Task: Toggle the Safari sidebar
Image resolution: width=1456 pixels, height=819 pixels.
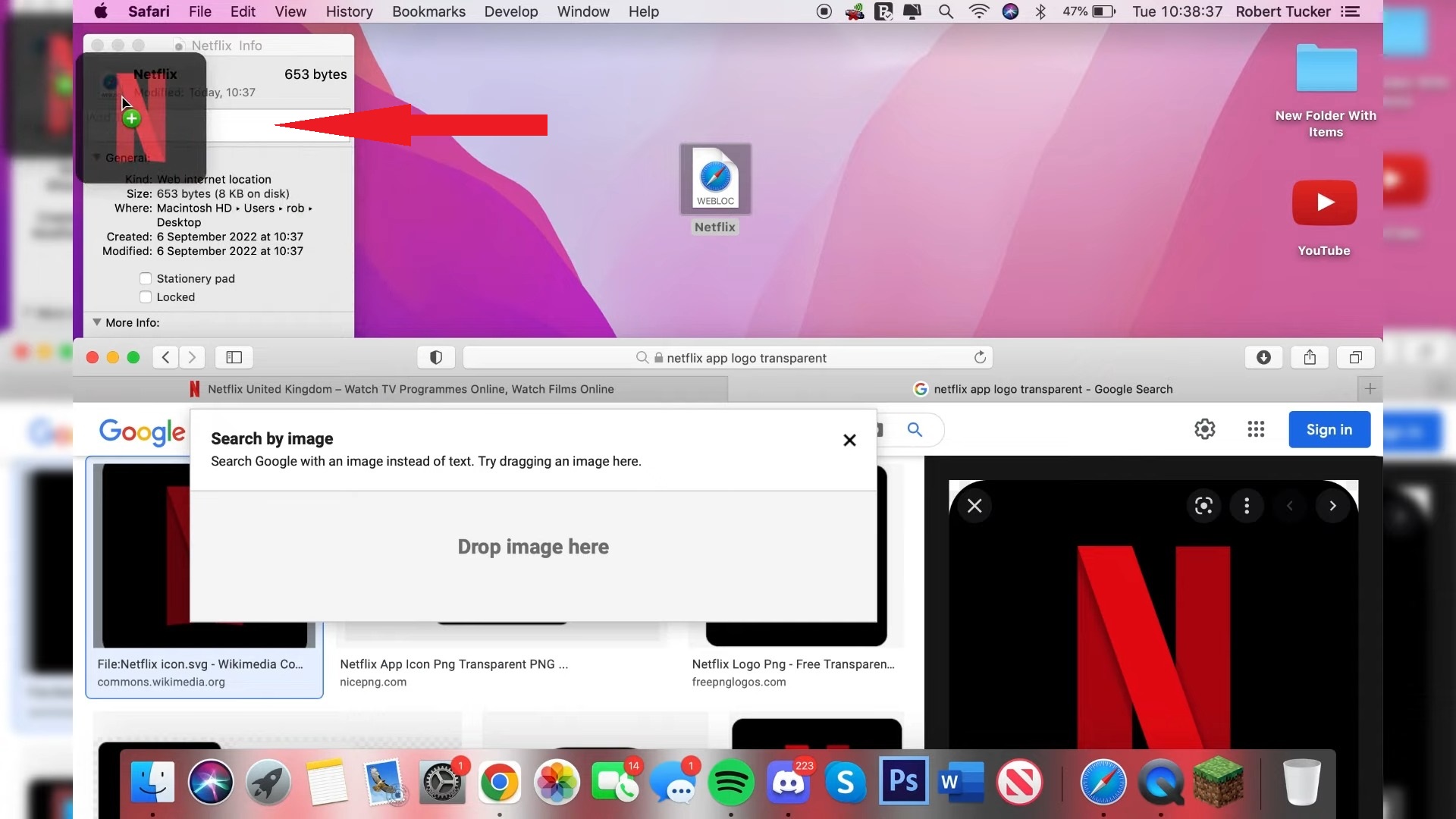Action: tap(234, 357)
